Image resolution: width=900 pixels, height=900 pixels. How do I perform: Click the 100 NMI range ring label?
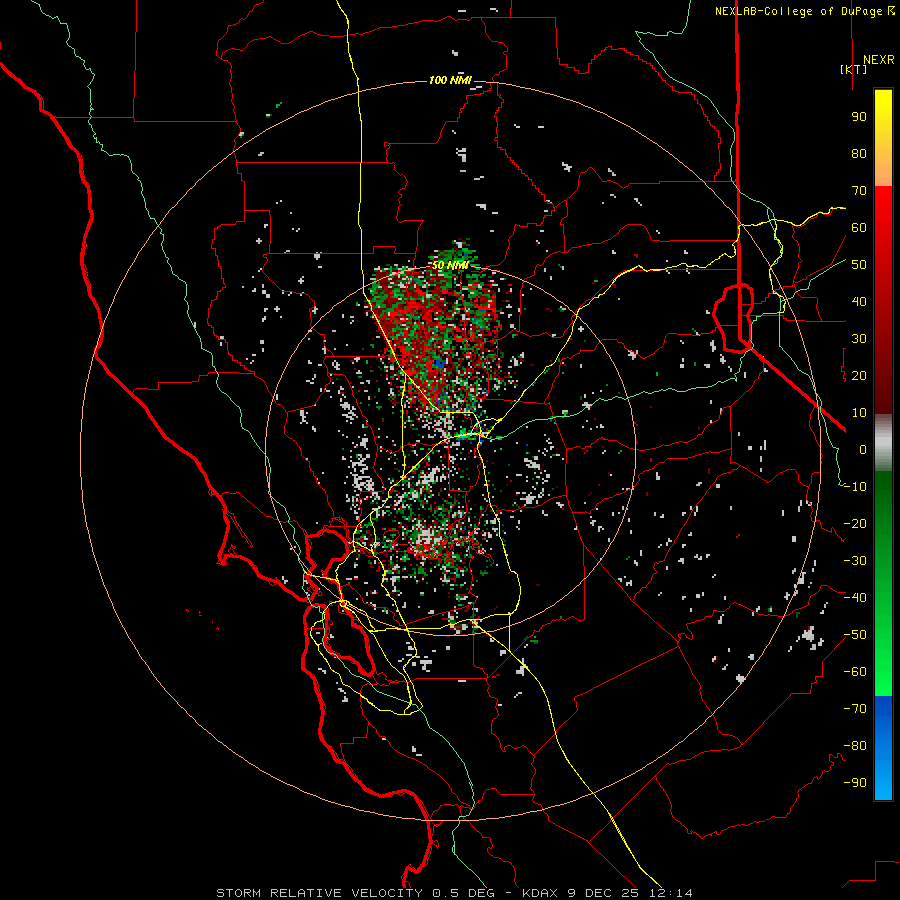450,80
